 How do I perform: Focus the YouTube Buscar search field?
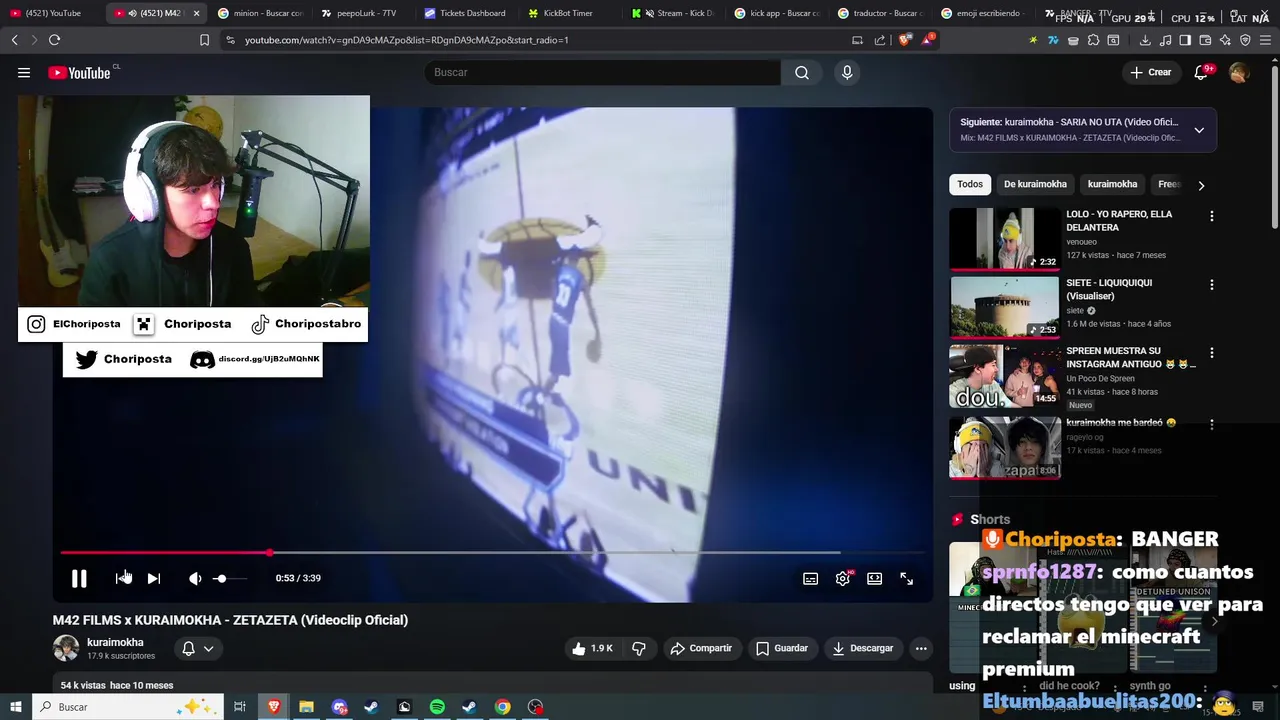[602, 72]
